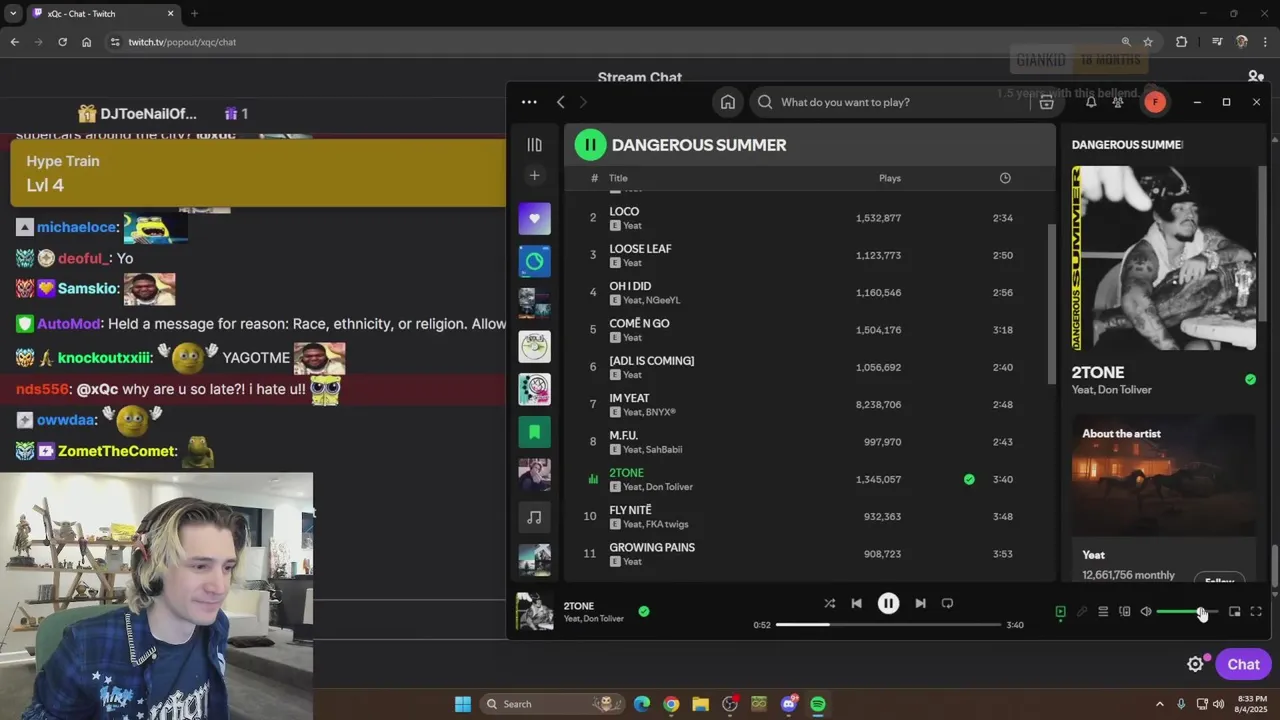Image resolution: width=1280 pixels, height=720 pixels.
Task: Open the music note playlist in sidebar
Action: click(x=534, y=517)
